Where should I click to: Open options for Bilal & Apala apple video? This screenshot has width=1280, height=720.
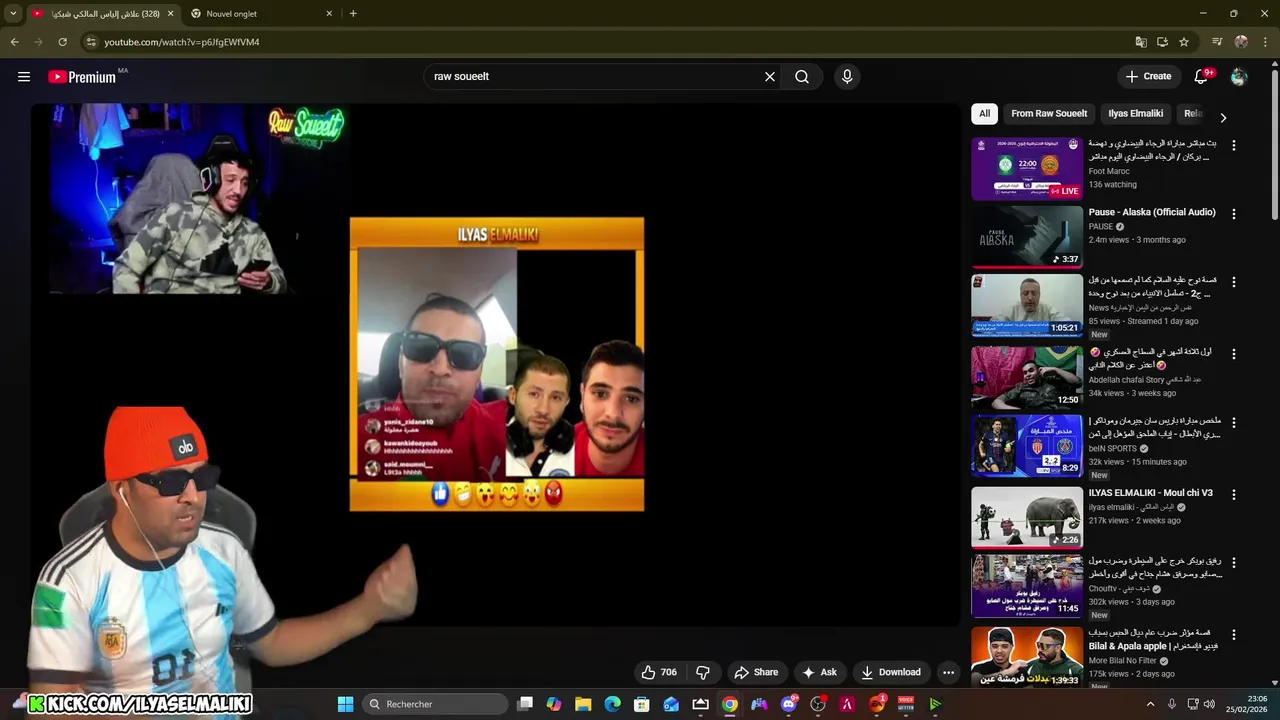[x=1233, y=634]
